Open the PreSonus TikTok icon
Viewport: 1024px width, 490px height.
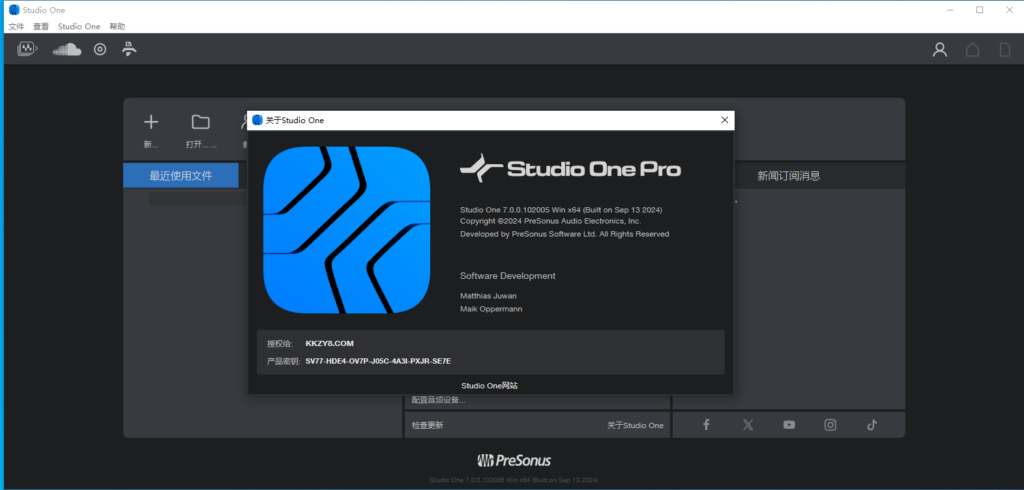coord(872,425)
